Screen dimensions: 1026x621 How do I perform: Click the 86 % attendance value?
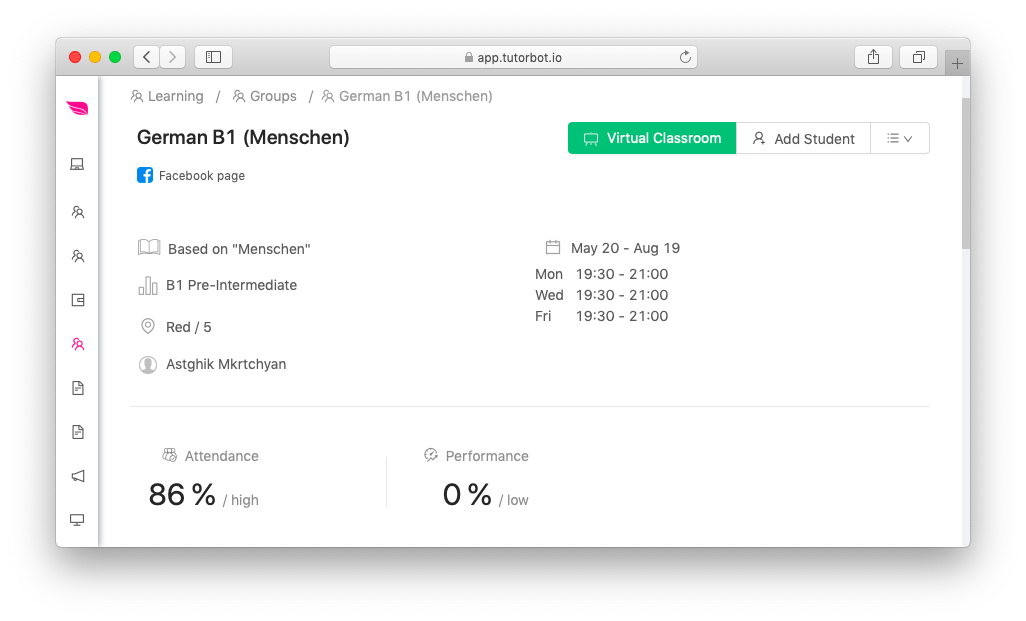(x=182, y=495)
